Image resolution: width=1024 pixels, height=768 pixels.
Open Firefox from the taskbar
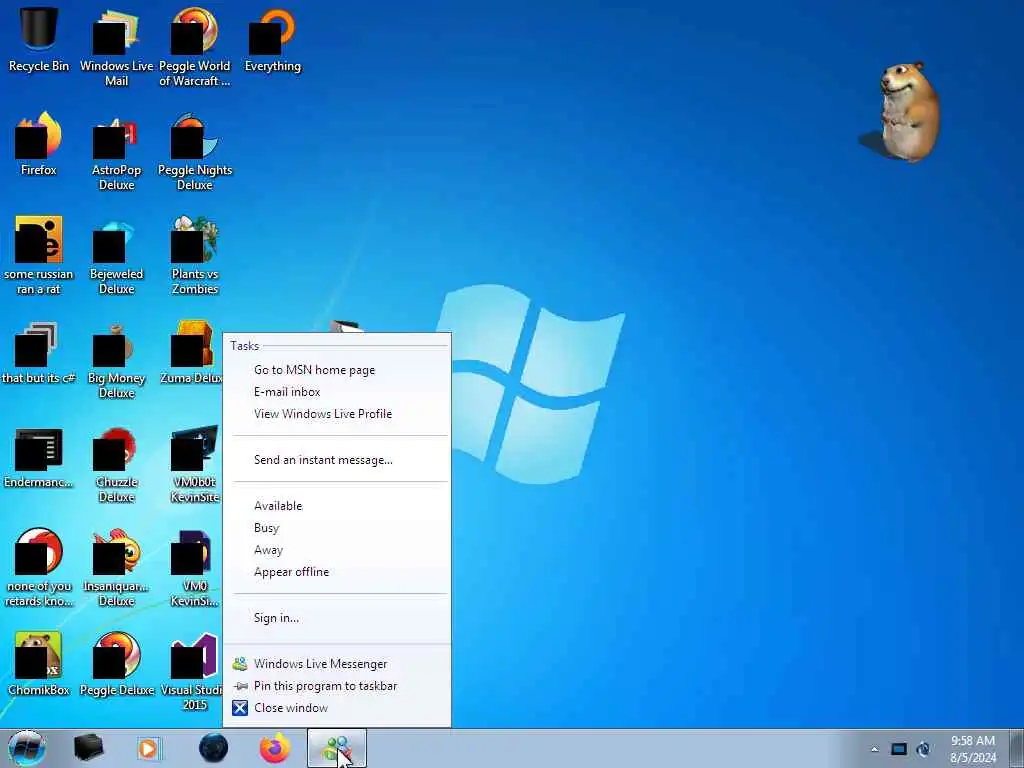275,748
